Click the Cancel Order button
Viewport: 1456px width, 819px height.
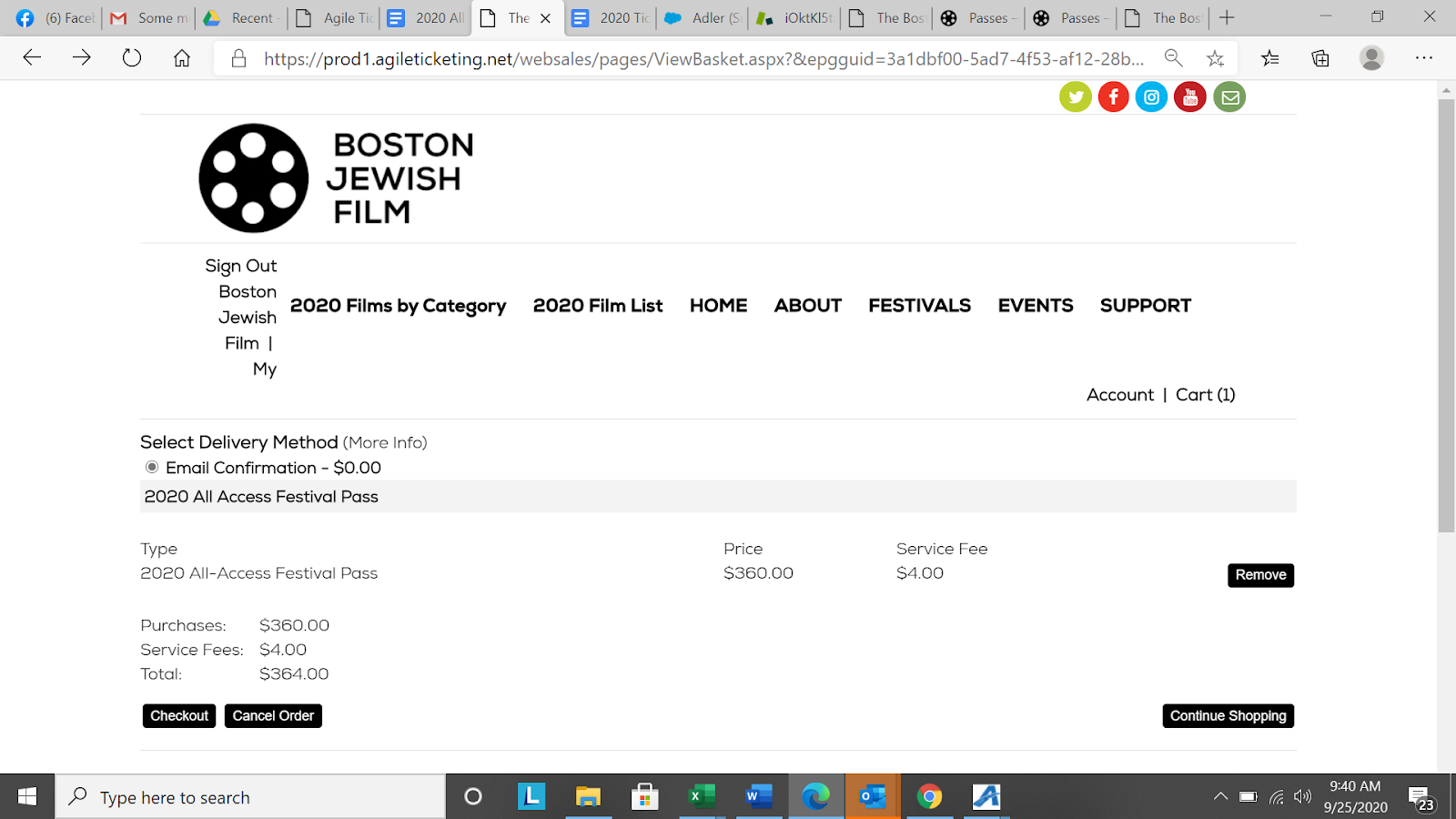click(x=273, y=716)
